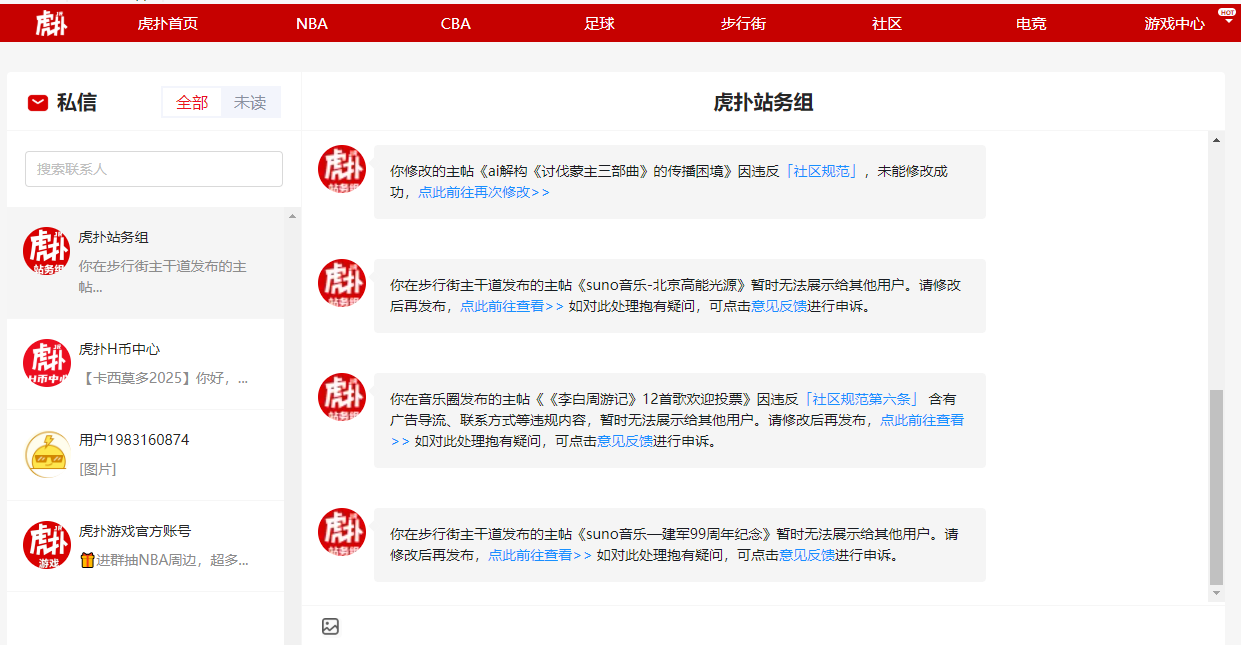
Task: Select the 进群抽NBA周边 preview text
Action: [164, 560]
